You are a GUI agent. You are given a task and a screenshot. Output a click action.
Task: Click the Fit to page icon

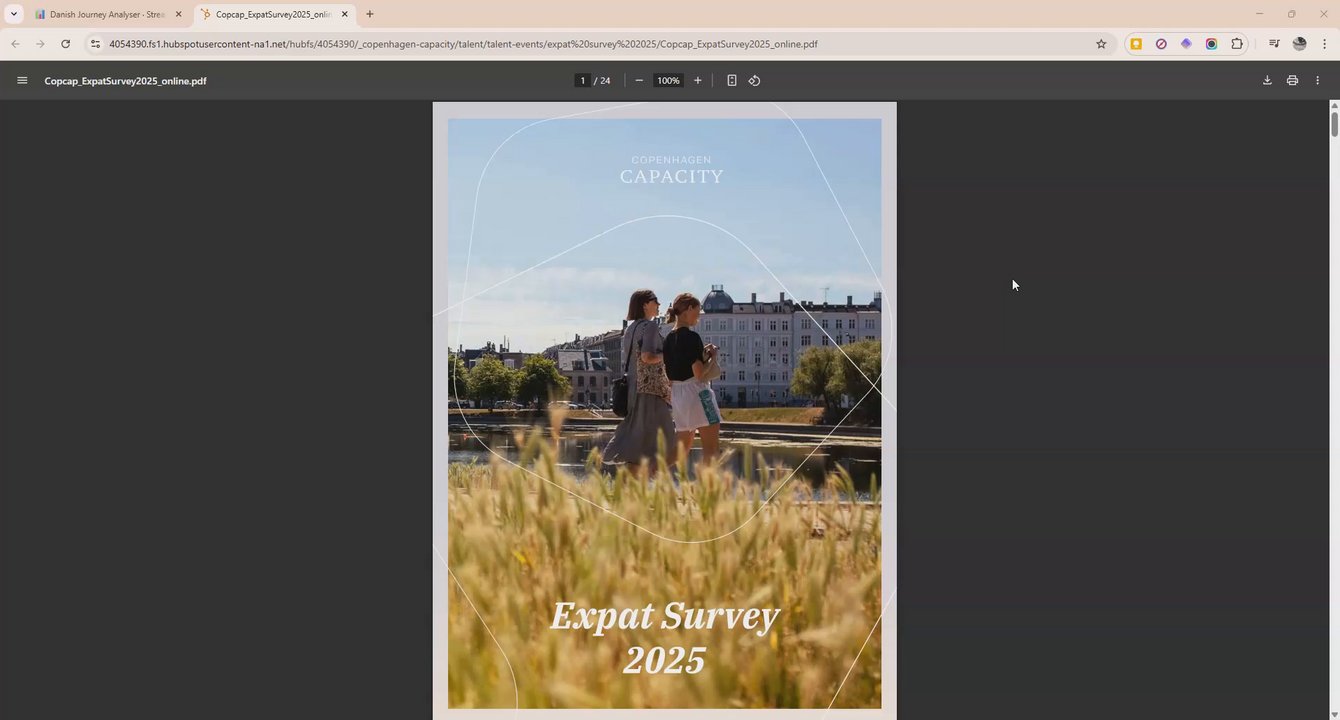pyautogui.click(x=732, y=81)
